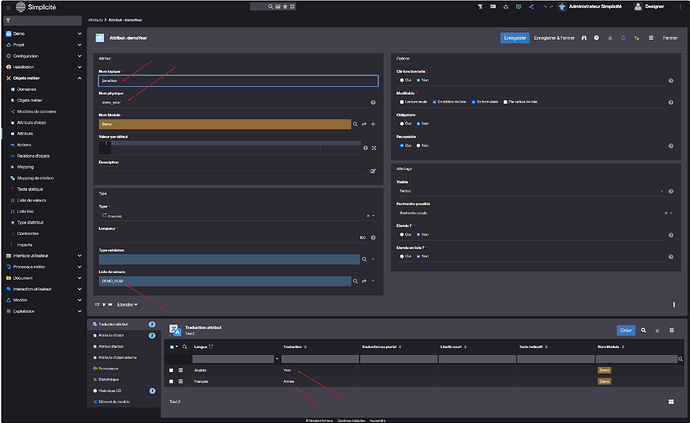Click magnifier next to Liste de valeurs field
Viewport: 690px width, 423px height.
[355, 281]
